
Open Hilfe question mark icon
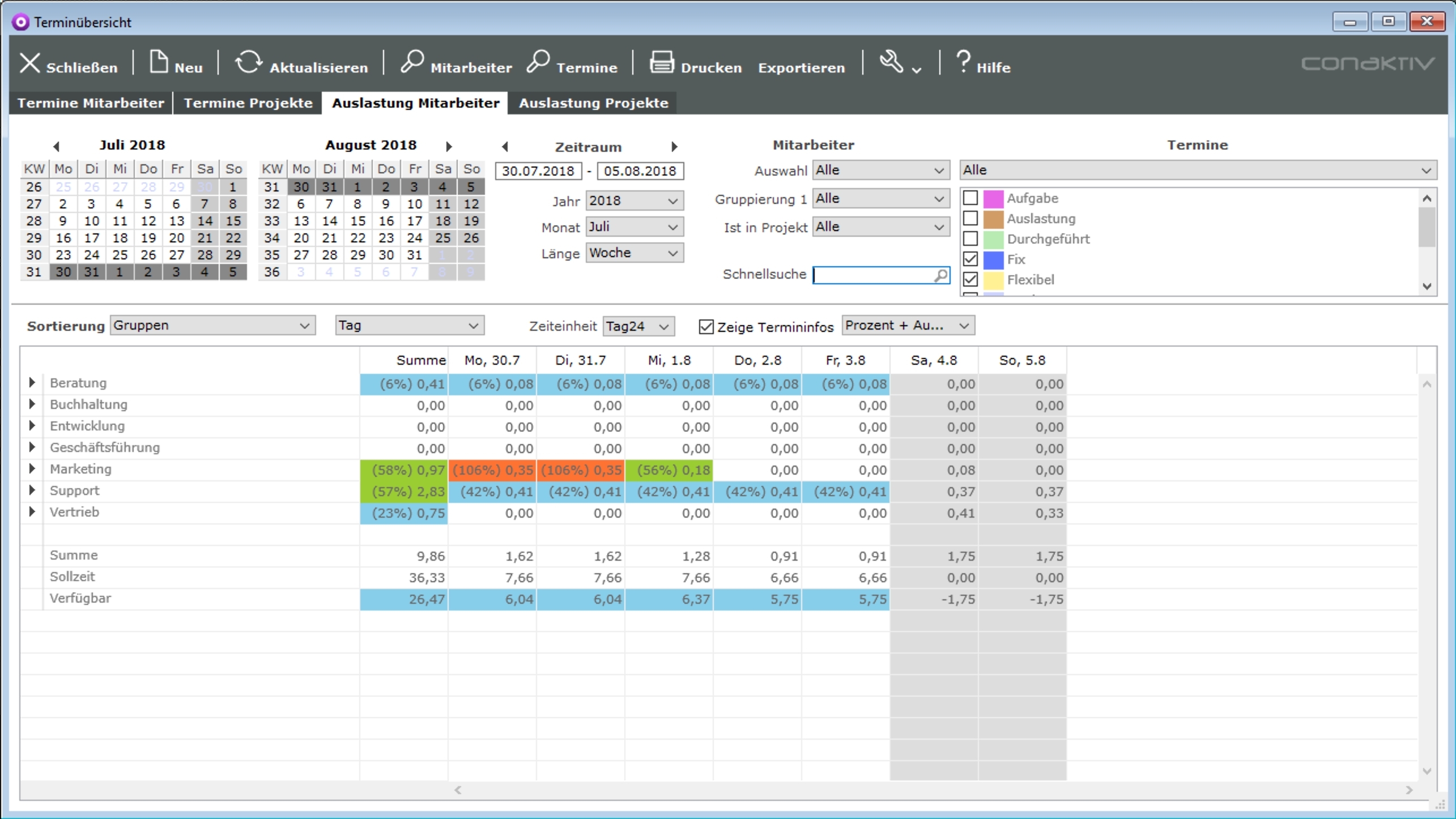pos(963,61)
